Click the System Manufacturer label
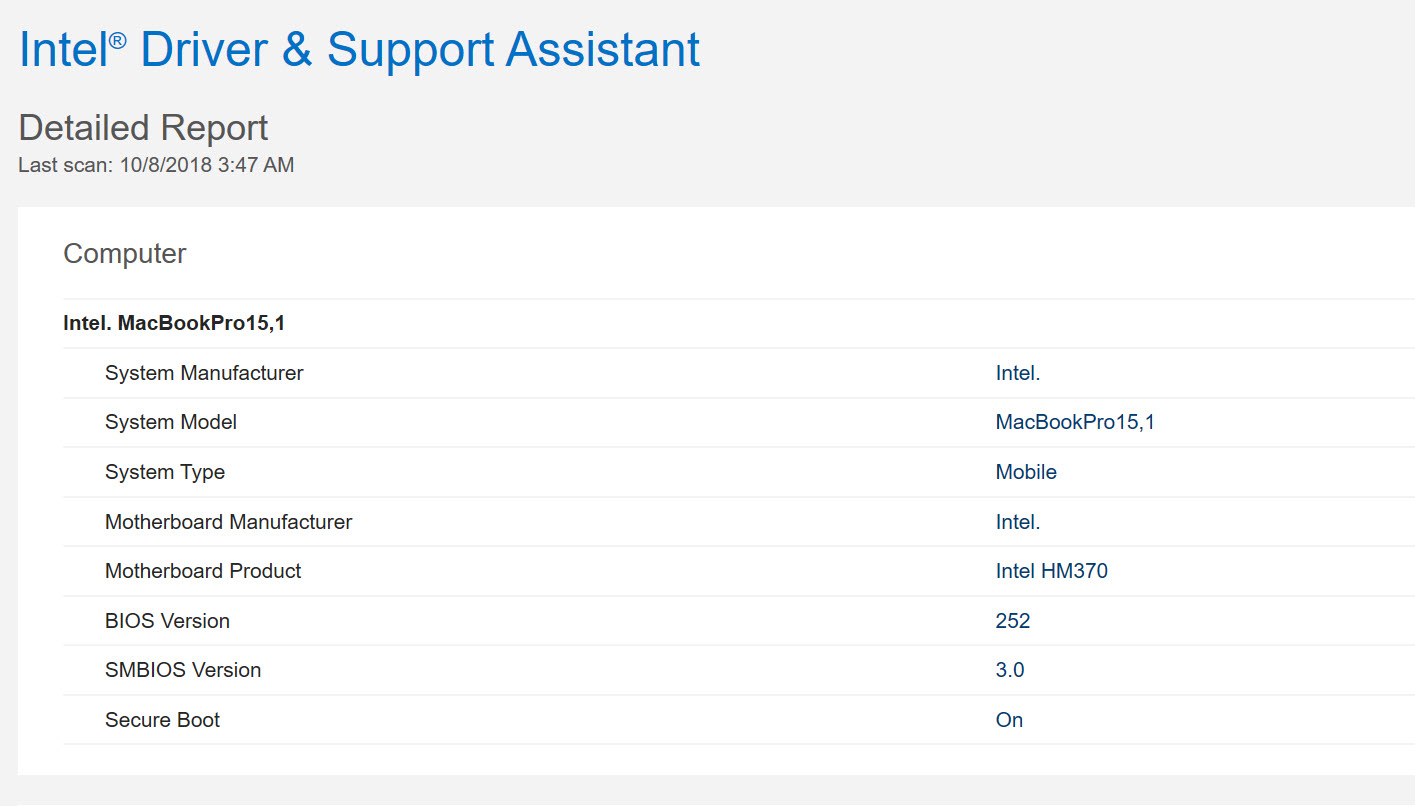Viewport: 1415px width, 806px height. click(x=204, y=373)
